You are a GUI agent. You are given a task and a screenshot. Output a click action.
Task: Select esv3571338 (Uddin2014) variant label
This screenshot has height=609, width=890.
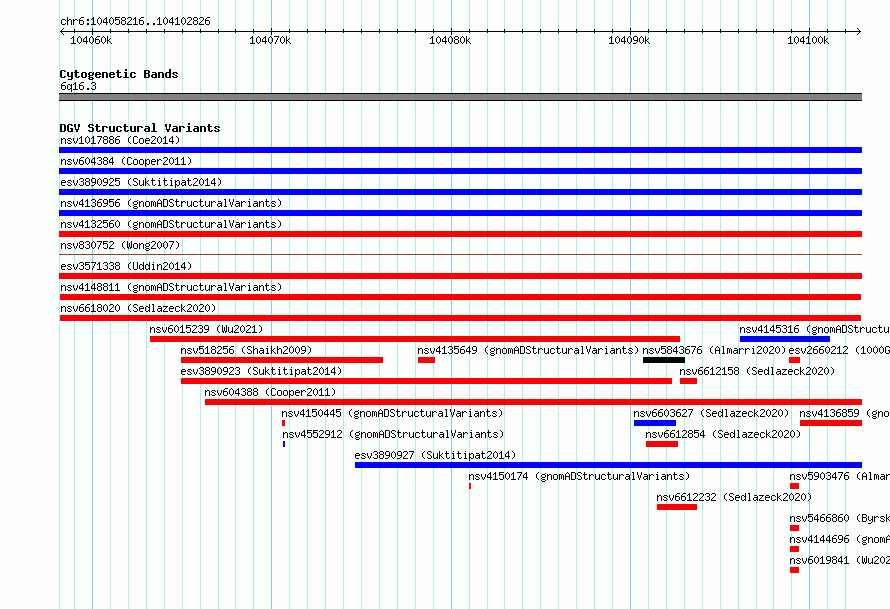126,266
